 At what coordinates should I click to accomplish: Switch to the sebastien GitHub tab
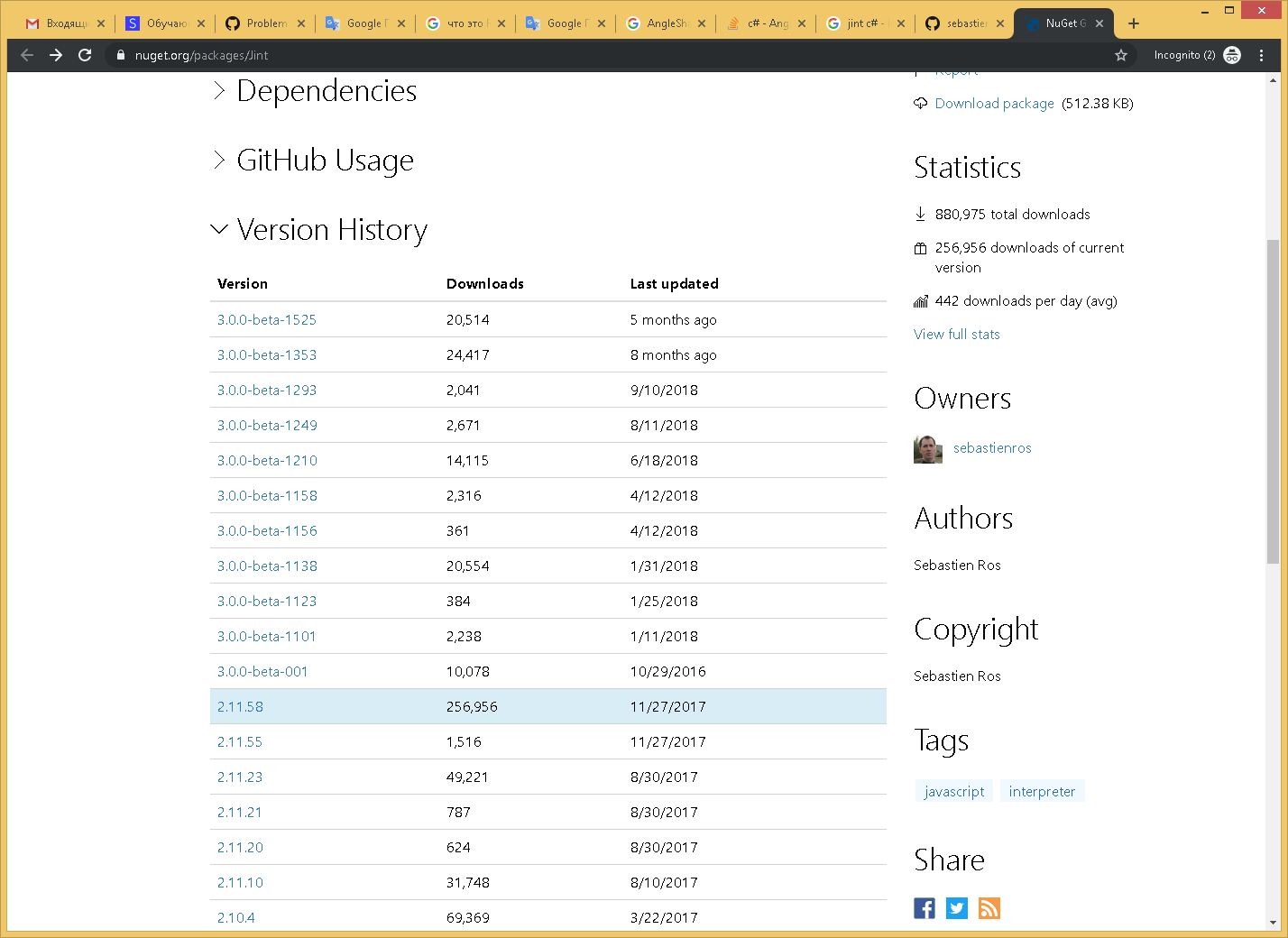pos(965,24)
